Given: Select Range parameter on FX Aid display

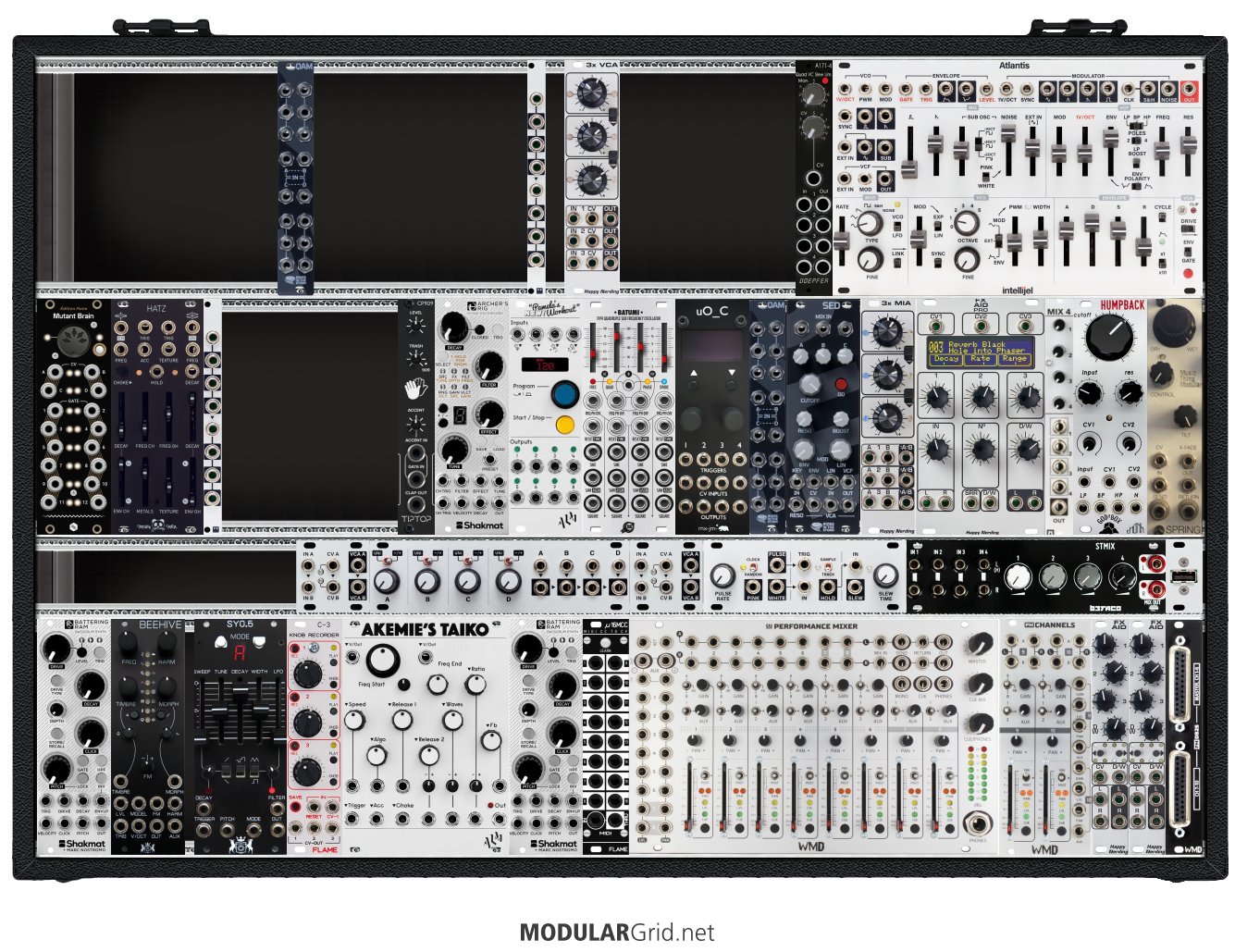Looking at the screenshot, I should [1014, 358].
